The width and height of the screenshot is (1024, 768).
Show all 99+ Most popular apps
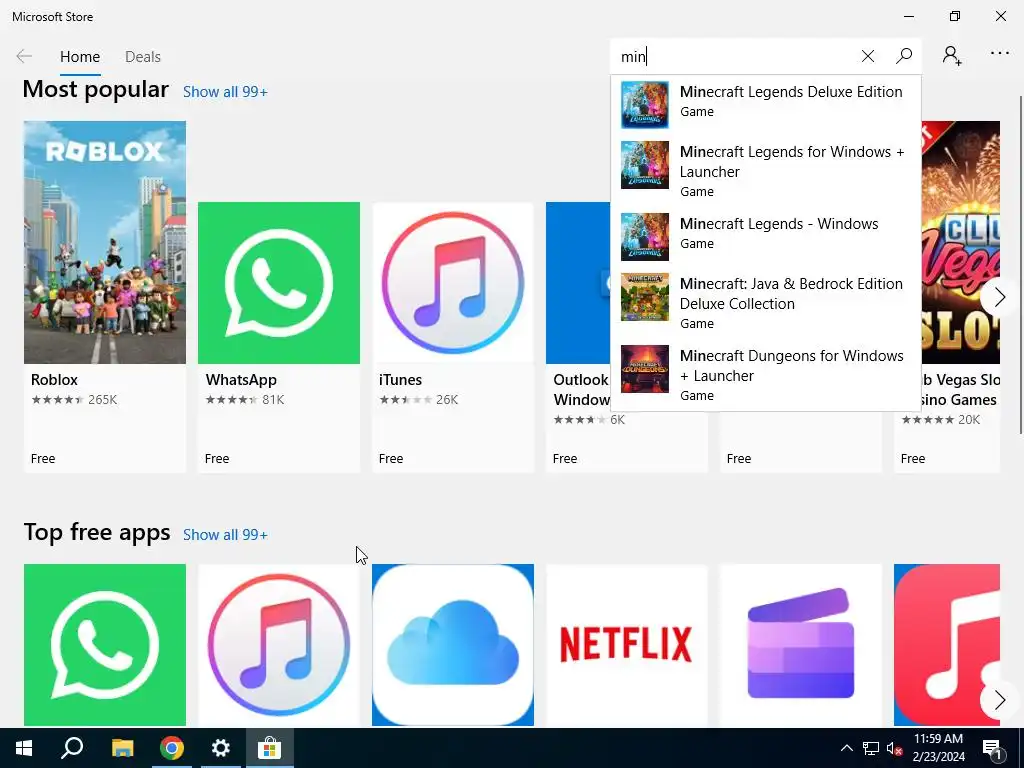click(225, 92)
